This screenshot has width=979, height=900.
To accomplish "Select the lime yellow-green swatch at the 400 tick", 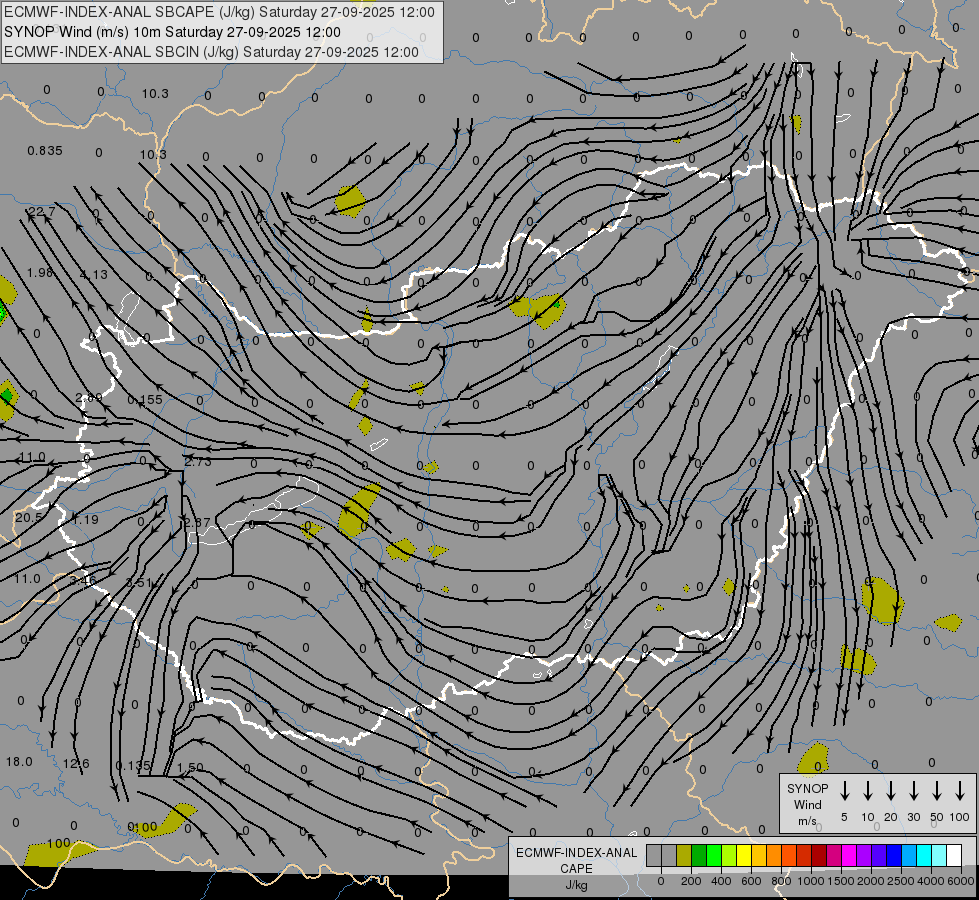I will click(729, 855).
